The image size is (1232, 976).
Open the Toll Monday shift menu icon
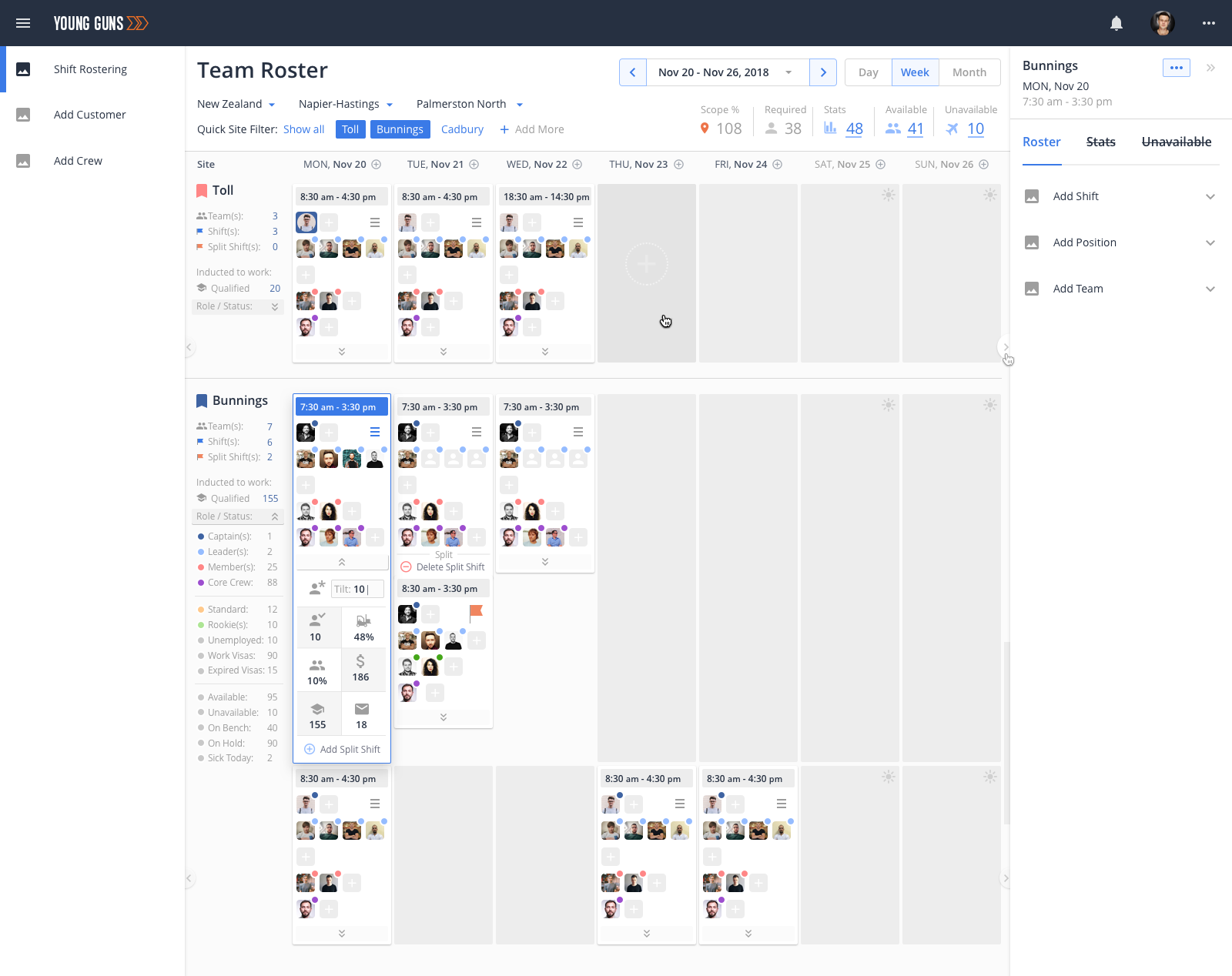(x=375, y=222)
